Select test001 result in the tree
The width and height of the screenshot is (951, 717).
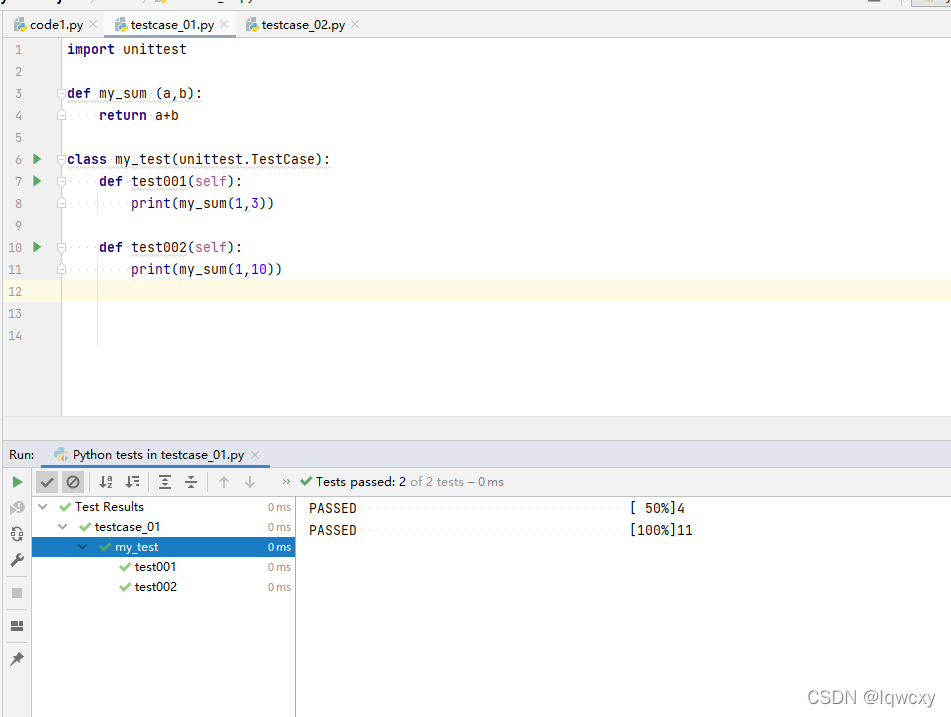(155, 567)
